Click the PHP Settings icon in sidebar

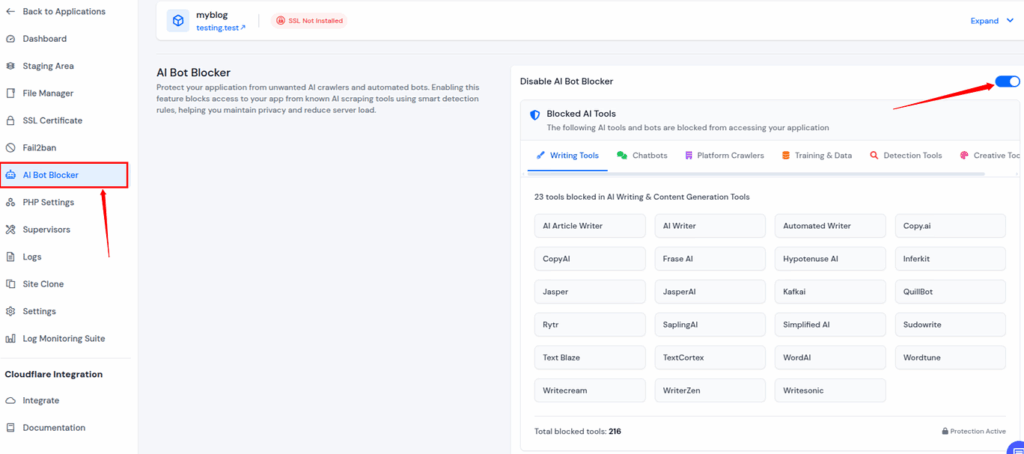pyautogui.click(x=10, y=203)
